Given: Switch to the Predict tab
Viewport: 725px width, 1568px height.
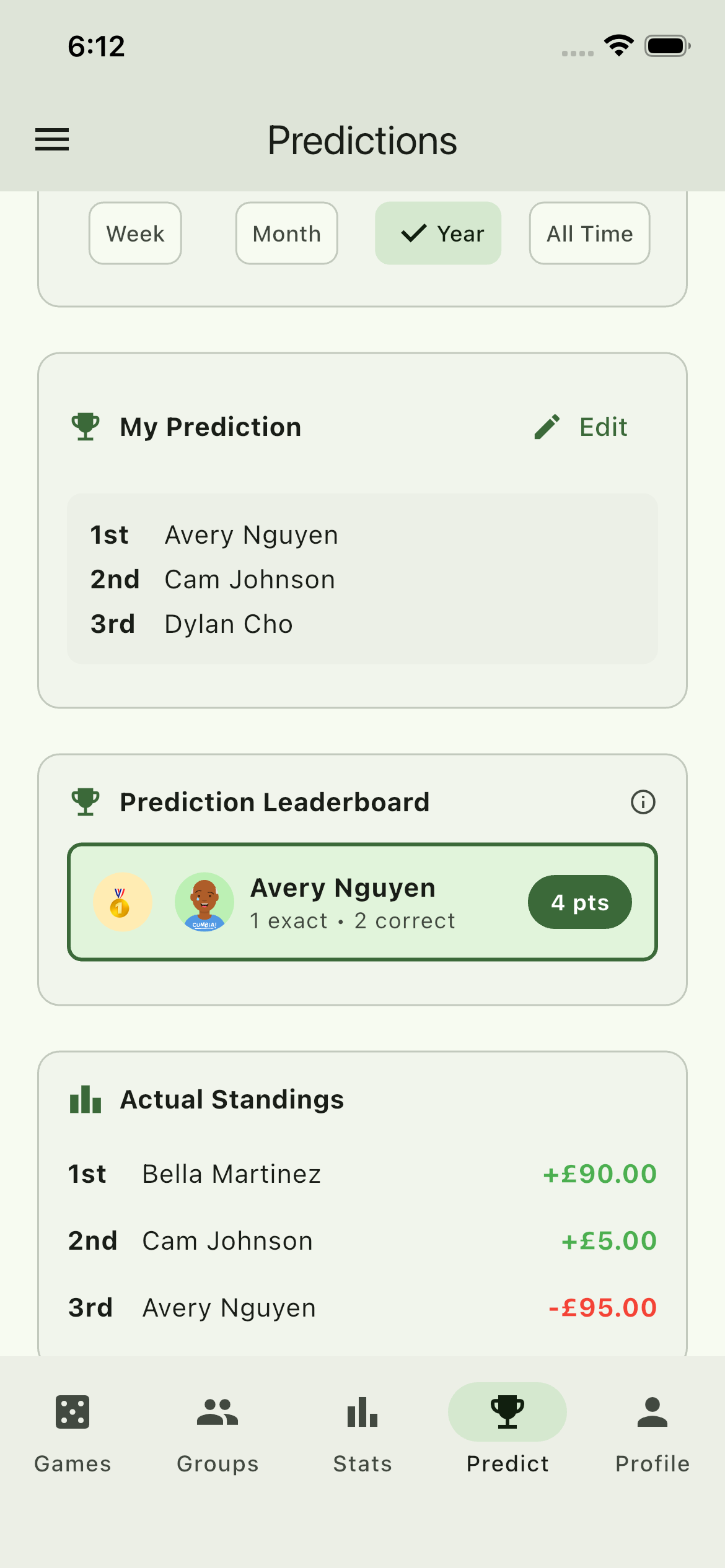Looking at the screenshot, I should (507, 1424).
